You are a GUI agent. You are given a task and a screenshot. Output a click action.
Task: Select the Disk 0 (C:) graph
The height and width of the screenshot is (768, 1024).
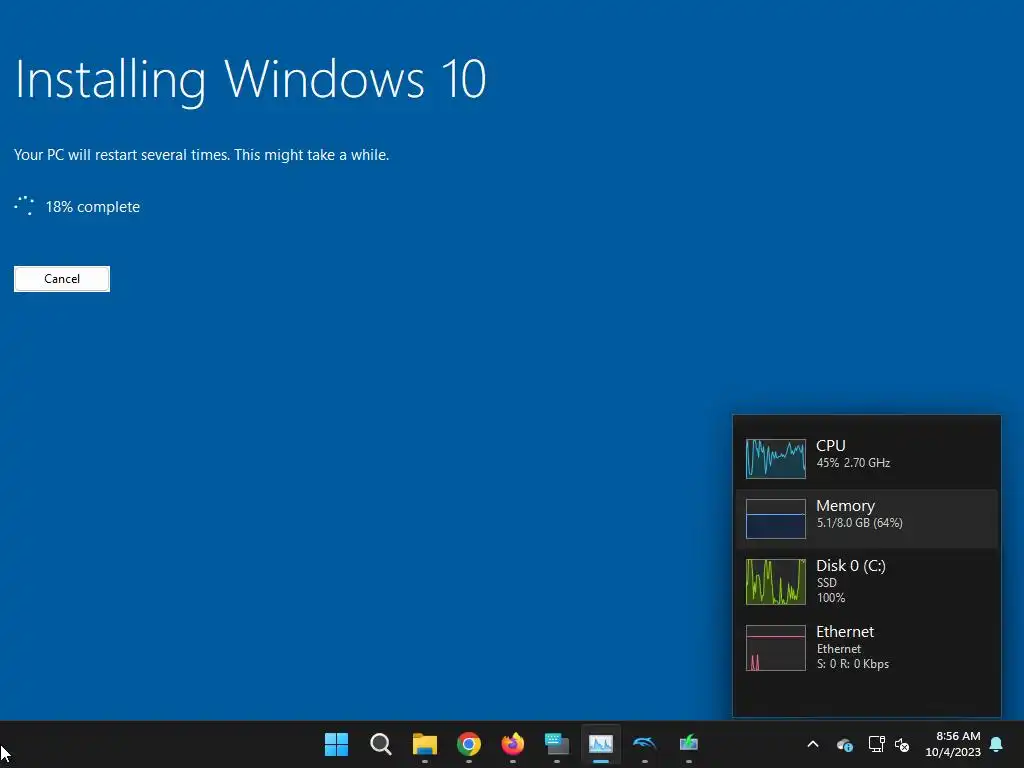coord(776,581)
